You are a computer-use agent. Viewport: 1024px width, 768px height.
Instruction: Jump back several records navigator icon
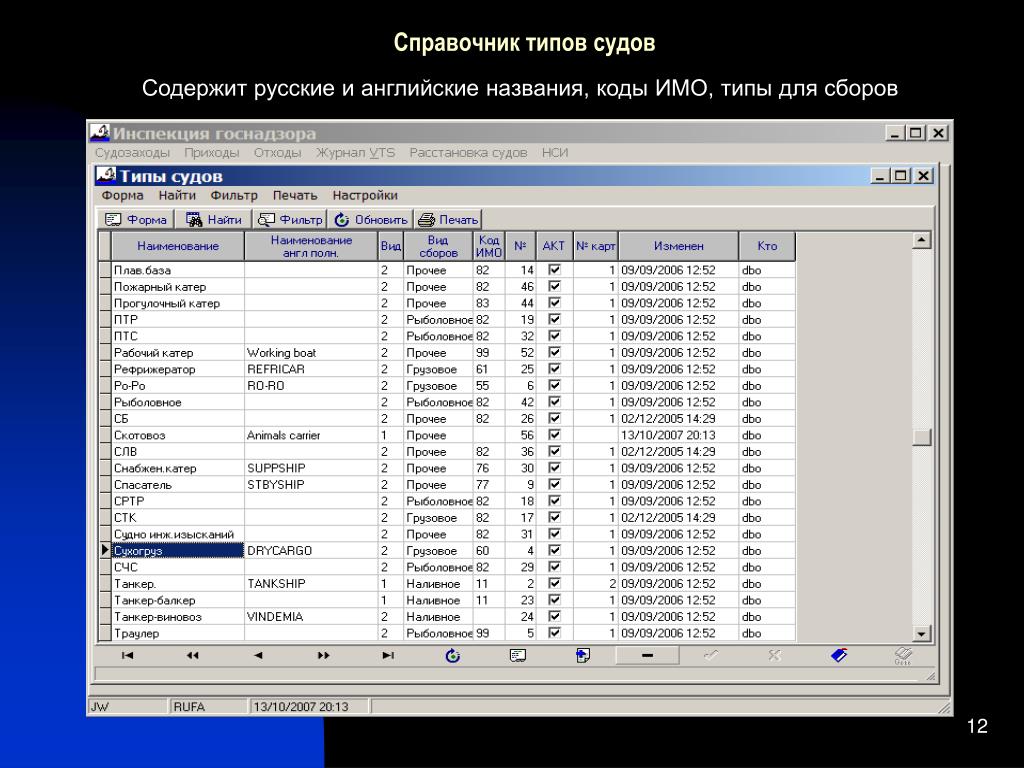tap(192, 656)
